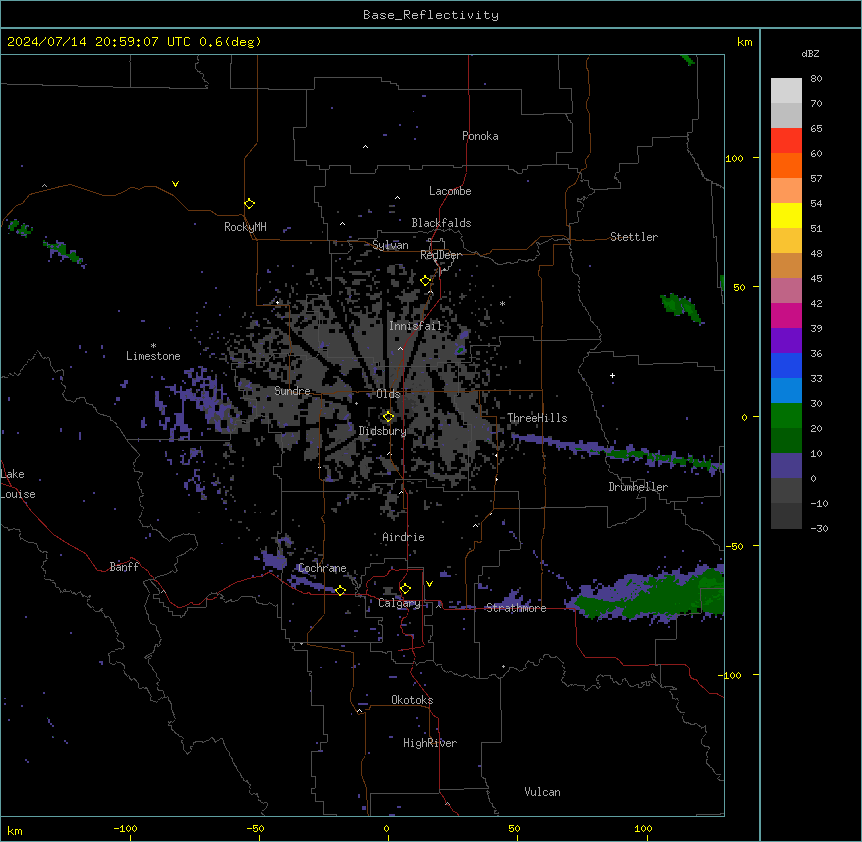Click the yellow v marker northwest of RockyMH
This screenshot has height=842, width=862.
(x=175, y=184)
